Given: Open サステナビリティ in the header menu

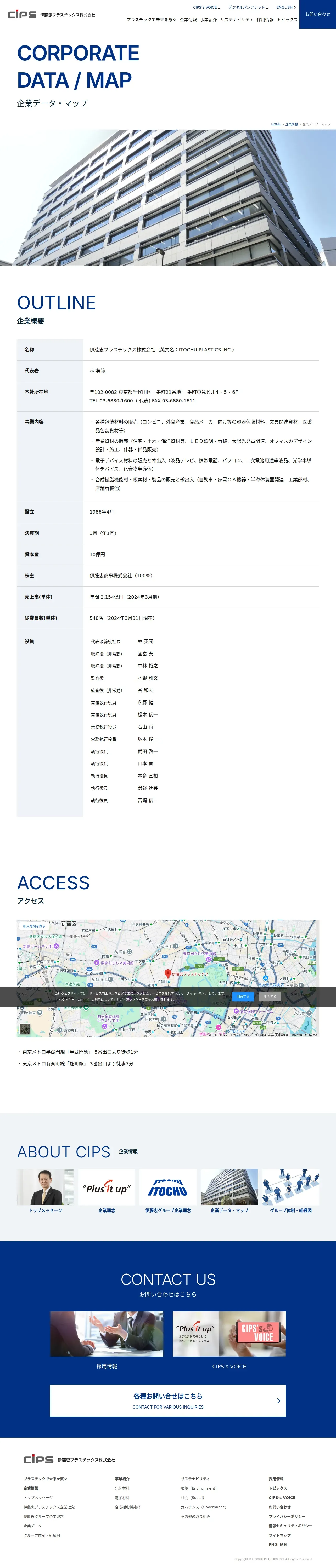Looking at the screenshot, I should pyautogui.click(x=237, y=20).
